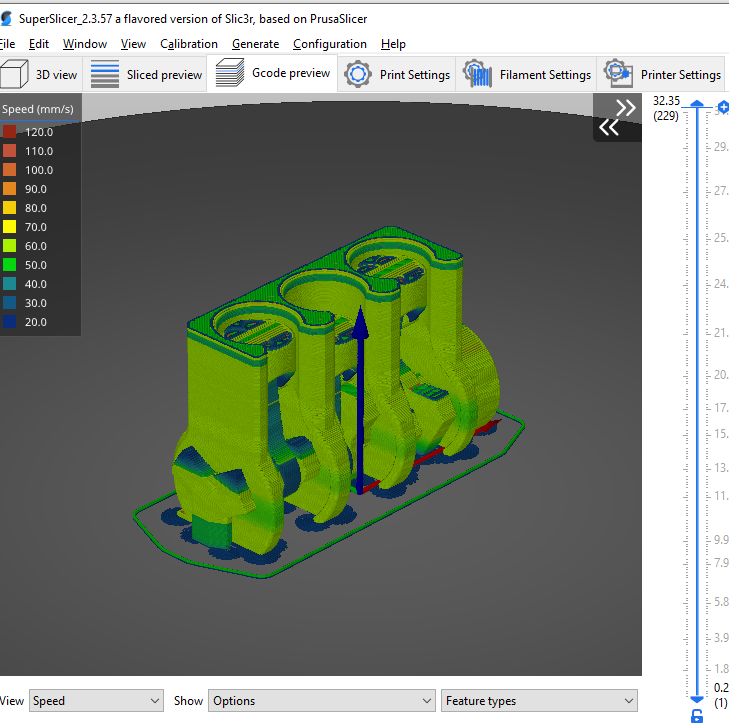Open the Window menu
Screen dimensions: 729x724
[x=85, y=44]
